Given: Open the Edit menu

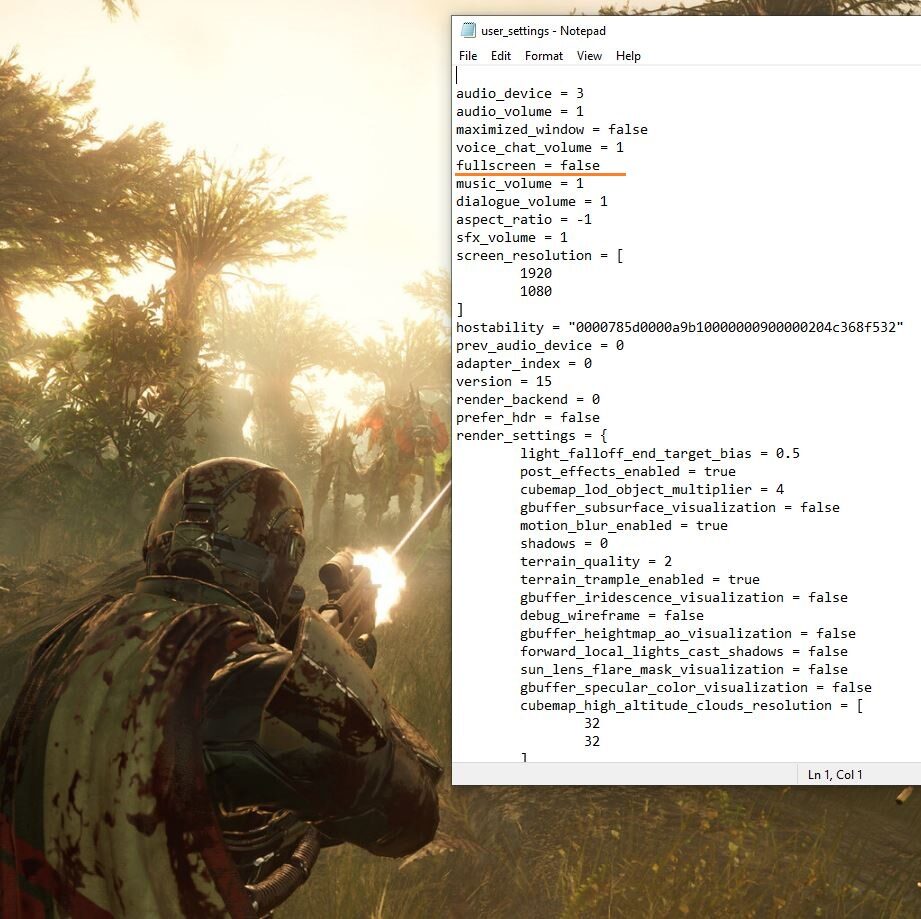Looking at the screenshot, I should click(x=501, y=56).
